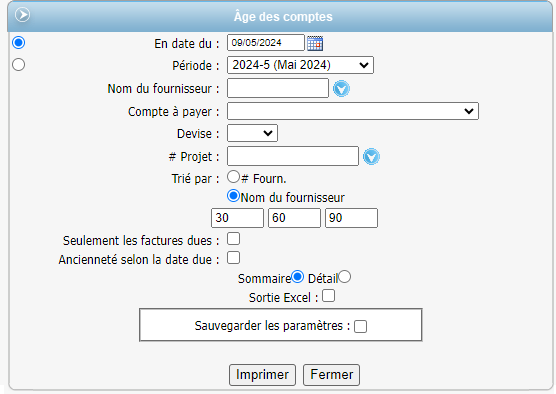The width and height of the screenshot is (556, 394).
Task: Sort by 'Nom du fournisseur' radio option
Action: click(233, 196)
